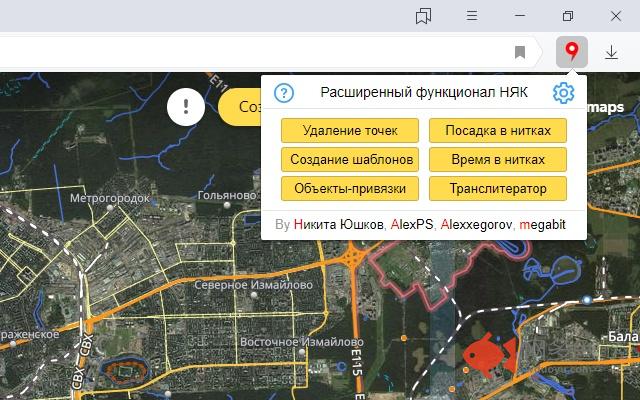
Task: Select Время в нитках button
Action: (x=498, y=160)
